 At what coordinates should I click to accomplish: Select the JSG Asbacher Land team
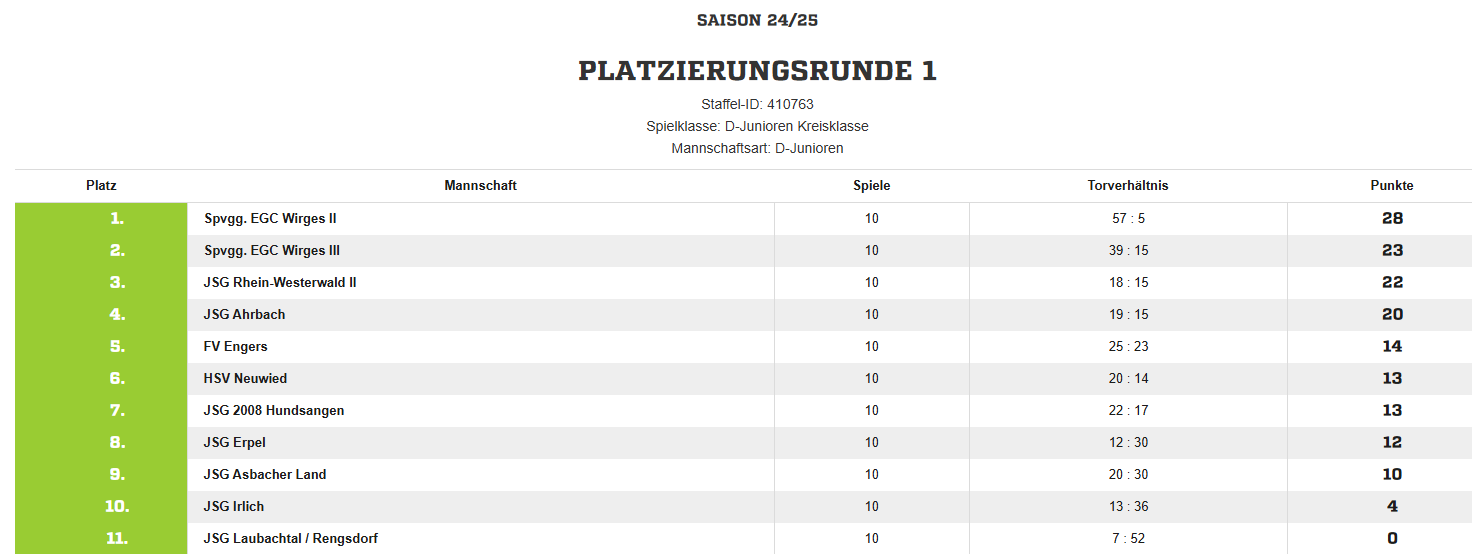pos(265,475)
